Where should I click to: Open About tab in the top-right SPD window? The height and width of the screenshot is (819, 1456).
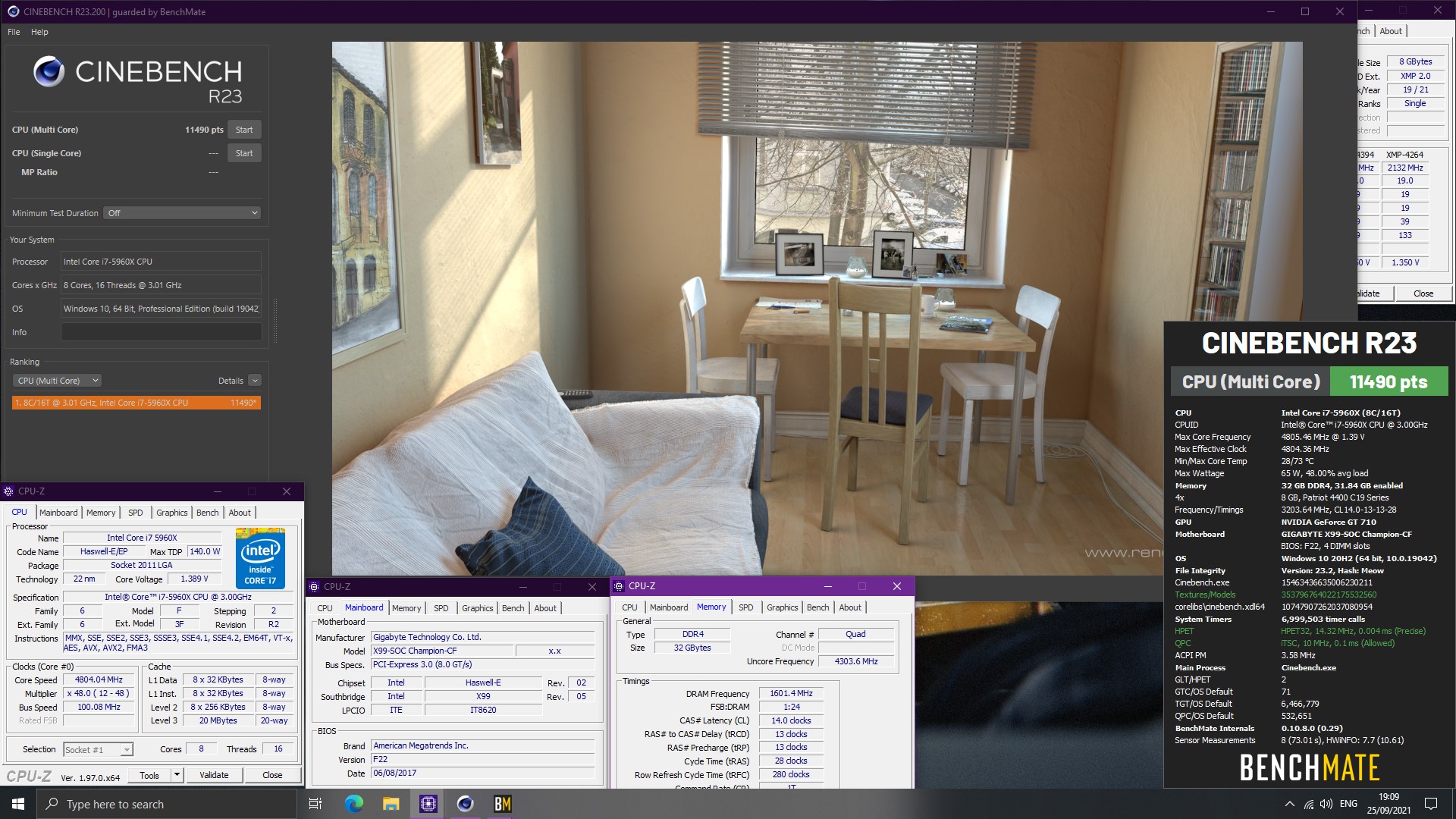point(1391,31)
